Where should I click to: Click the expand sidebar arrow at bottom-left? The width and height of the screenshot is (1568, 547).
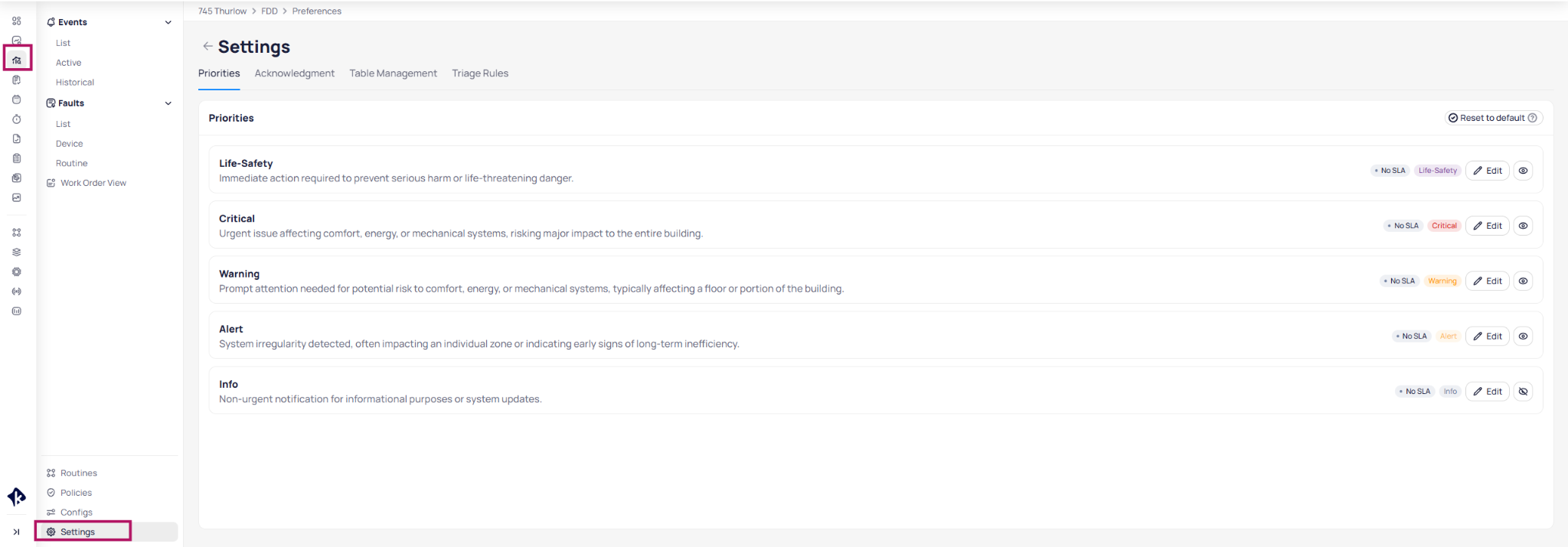coord(16,532)
